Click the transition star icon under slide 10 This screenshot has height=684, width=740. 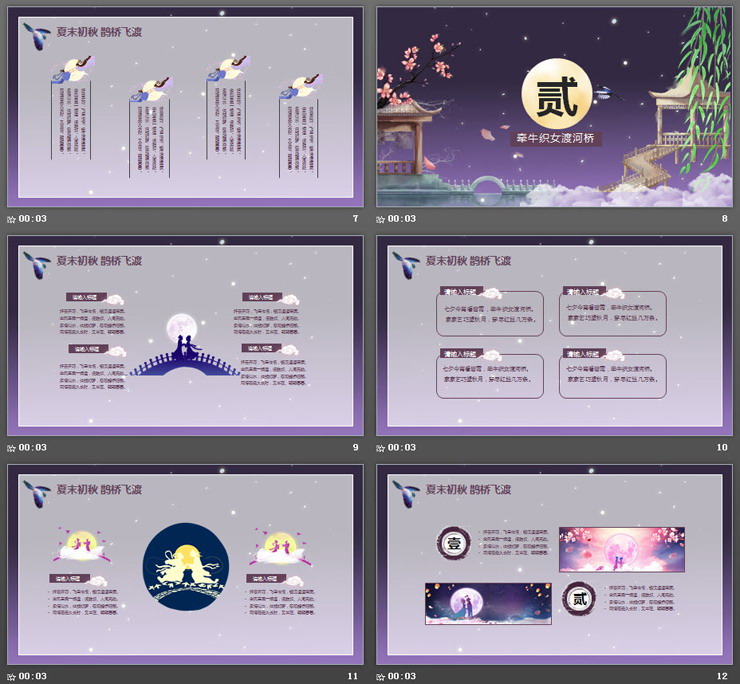(x=381, y=447)
